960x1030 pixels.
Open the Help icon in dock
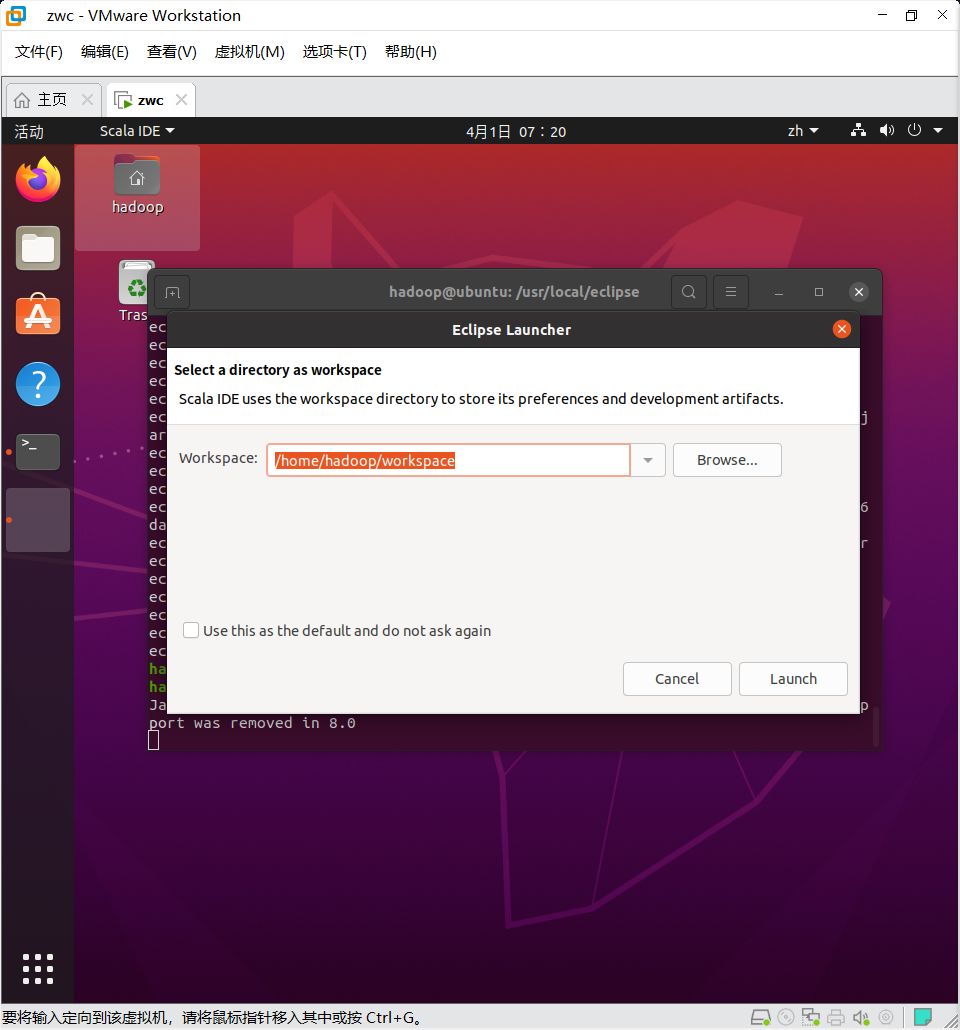point(38,384)
